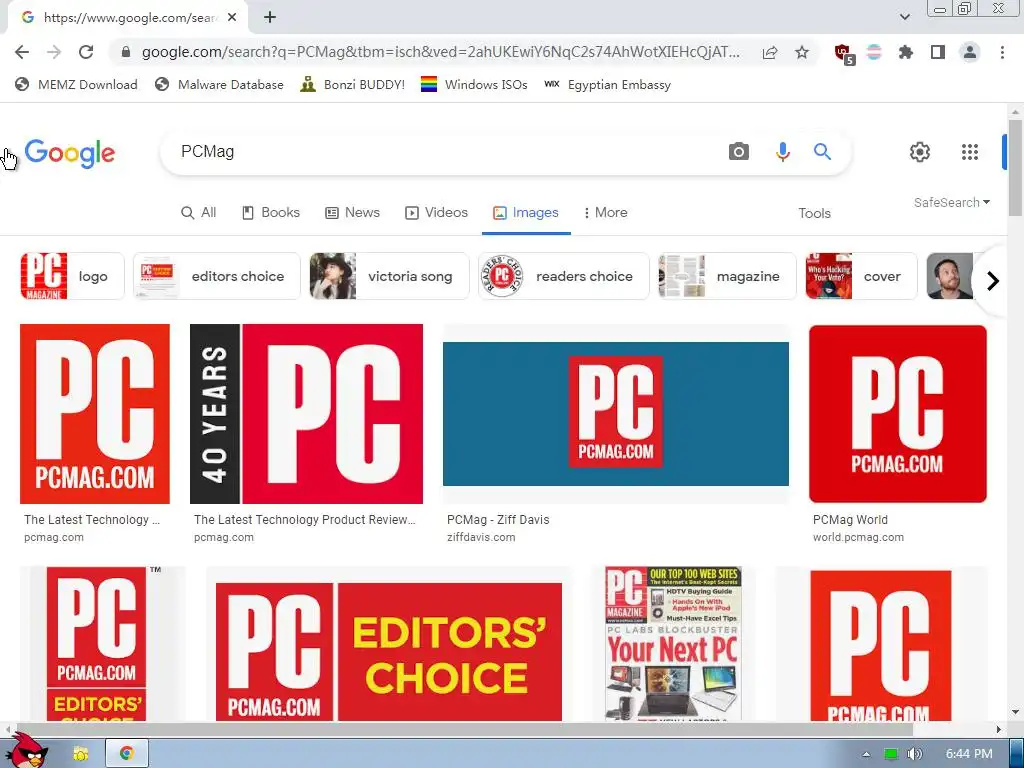Click the 6:44 PM clock
Screen dimensions: 1024x768
(969, 754)
